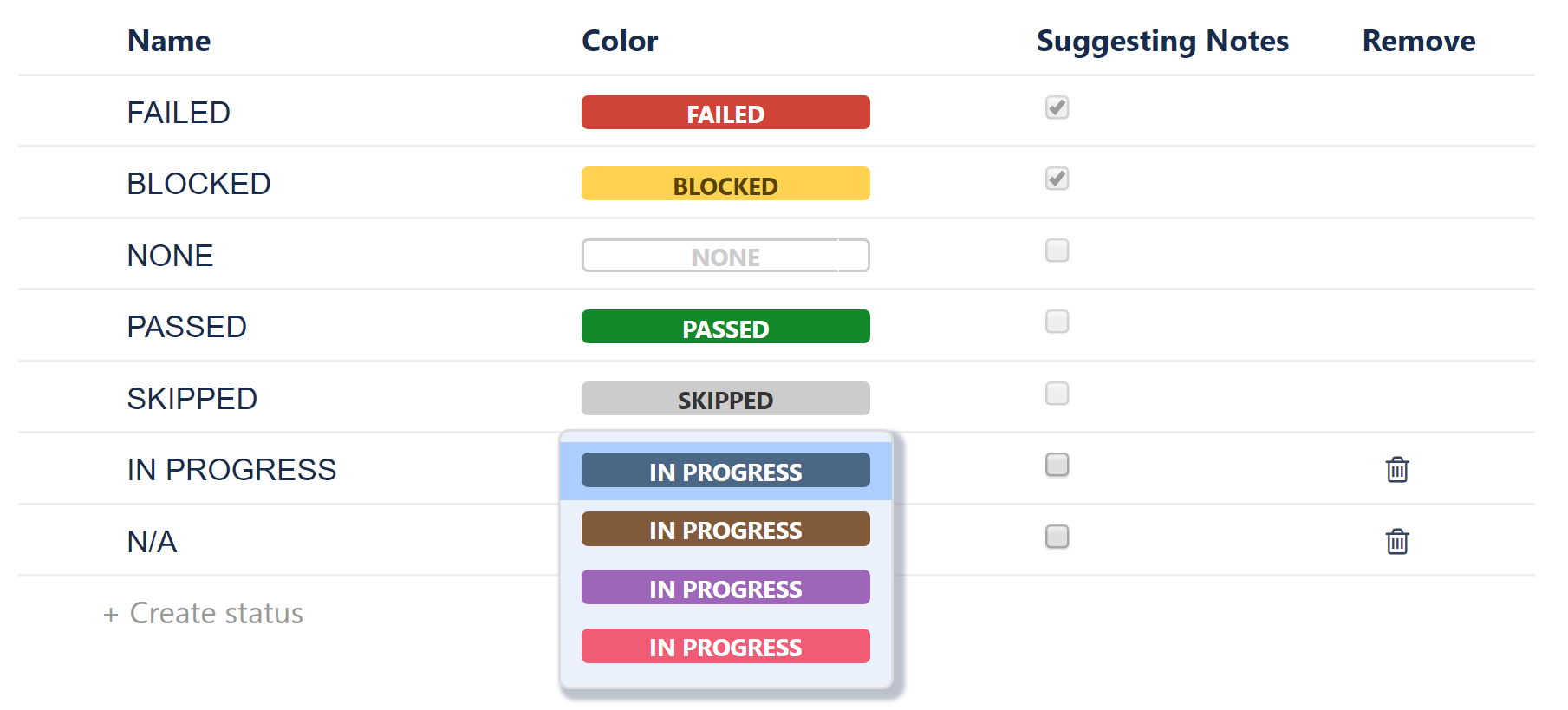Choose the purple IN PROGRESS color option

coord(725,588)
